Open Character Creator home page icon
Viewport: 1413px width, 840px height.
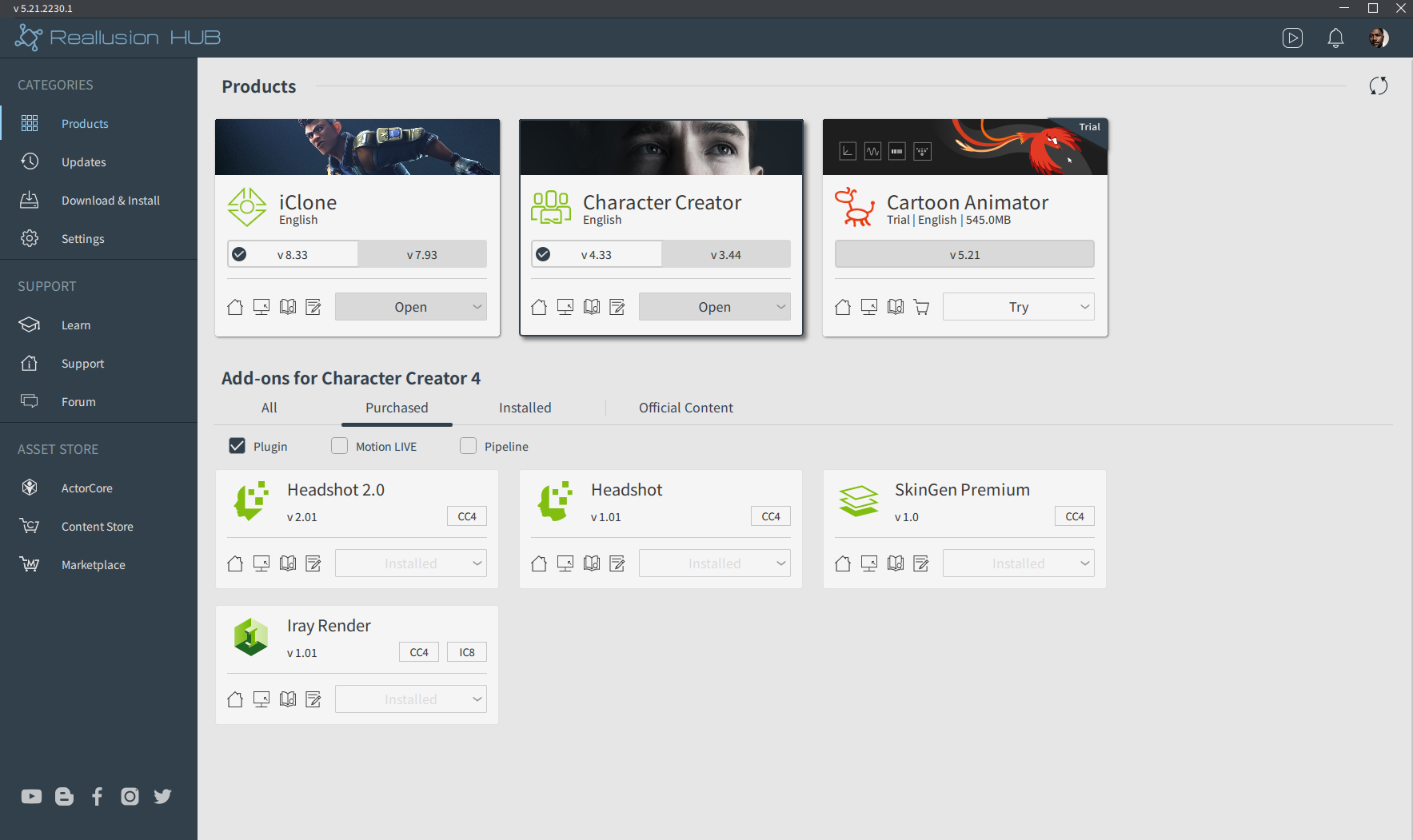coord(539,307)
